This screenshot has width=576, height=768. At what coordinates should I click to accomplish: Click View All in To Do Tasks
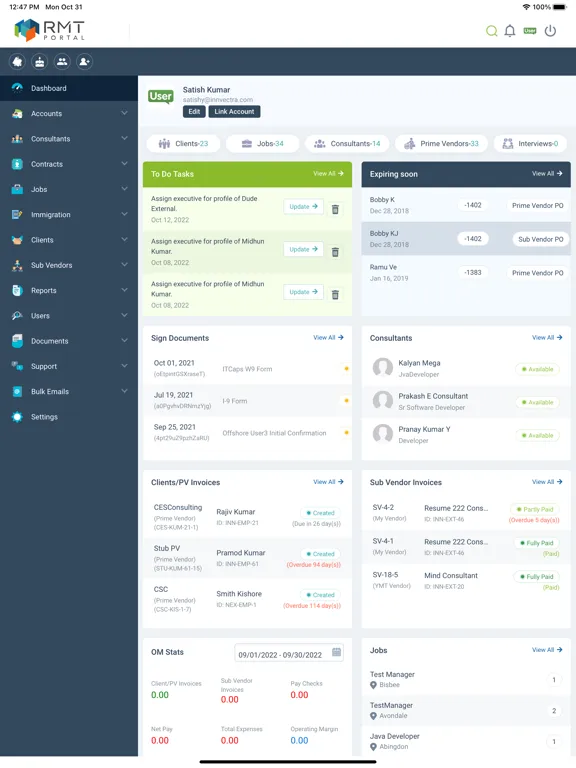pos(328,173)
